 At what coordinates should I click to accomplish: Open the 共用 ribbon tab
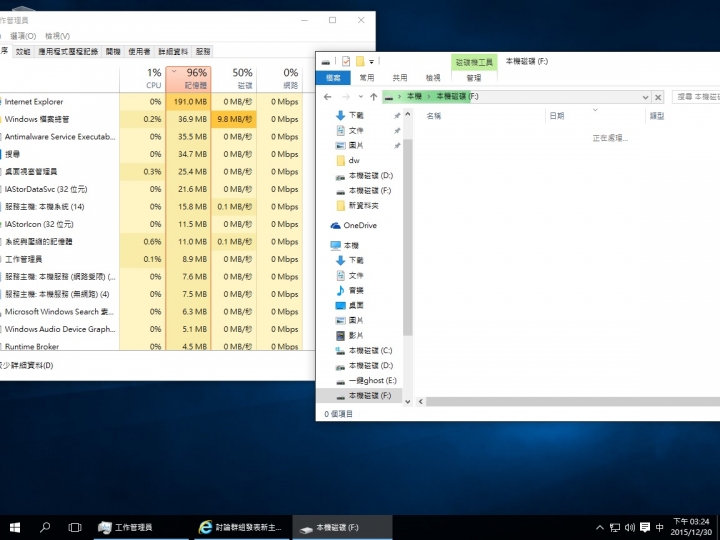[x=399, y=78]
